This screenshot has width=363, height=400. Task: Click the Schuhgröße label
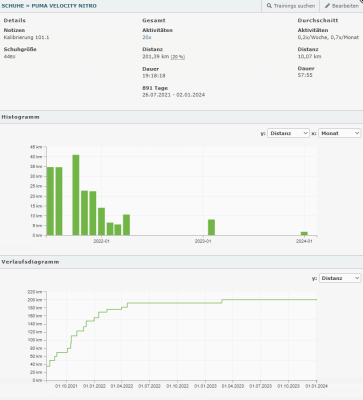(20, 49)
